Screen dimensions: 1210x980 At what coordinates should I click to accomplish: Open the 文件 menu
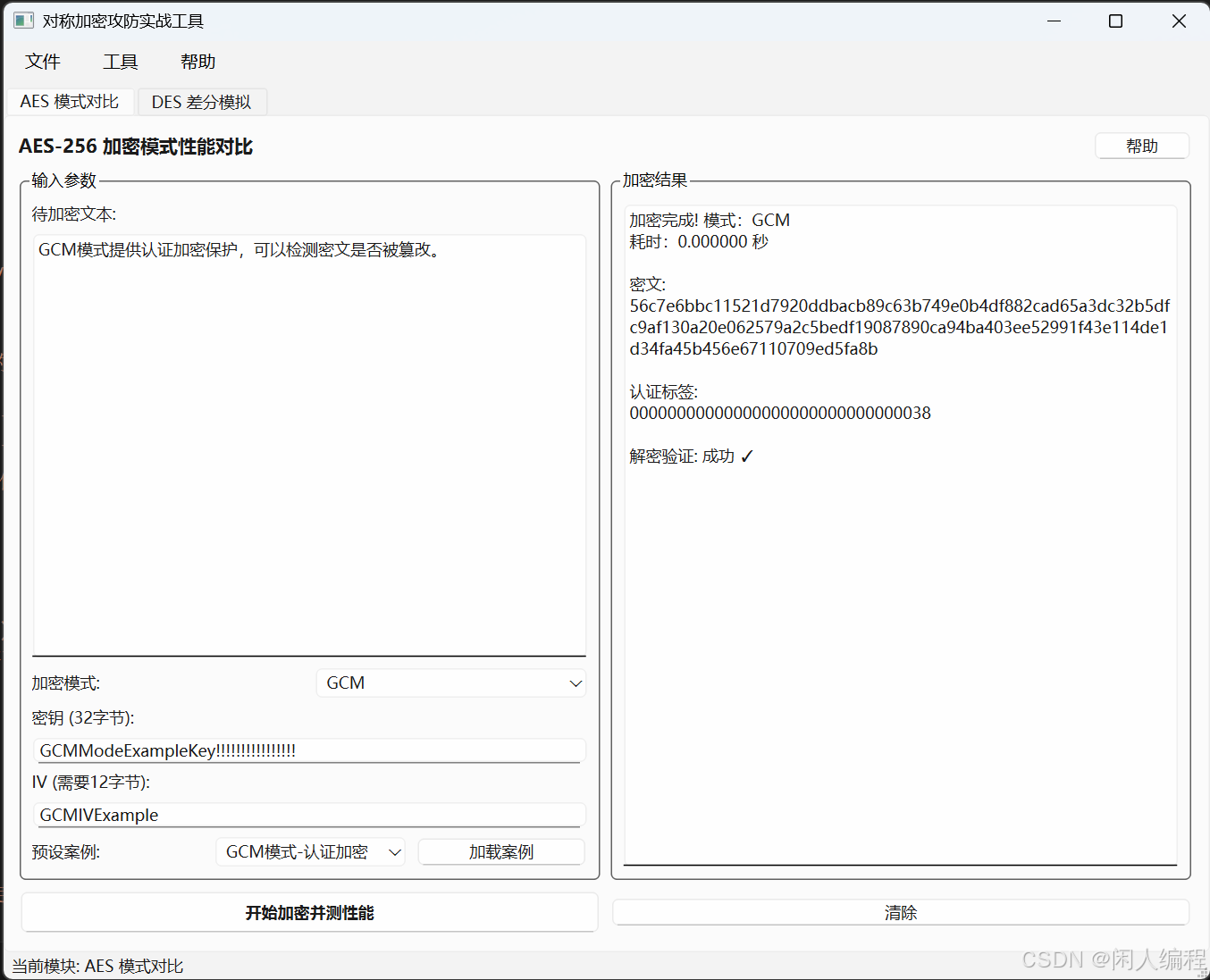click(x=42, y=61)
